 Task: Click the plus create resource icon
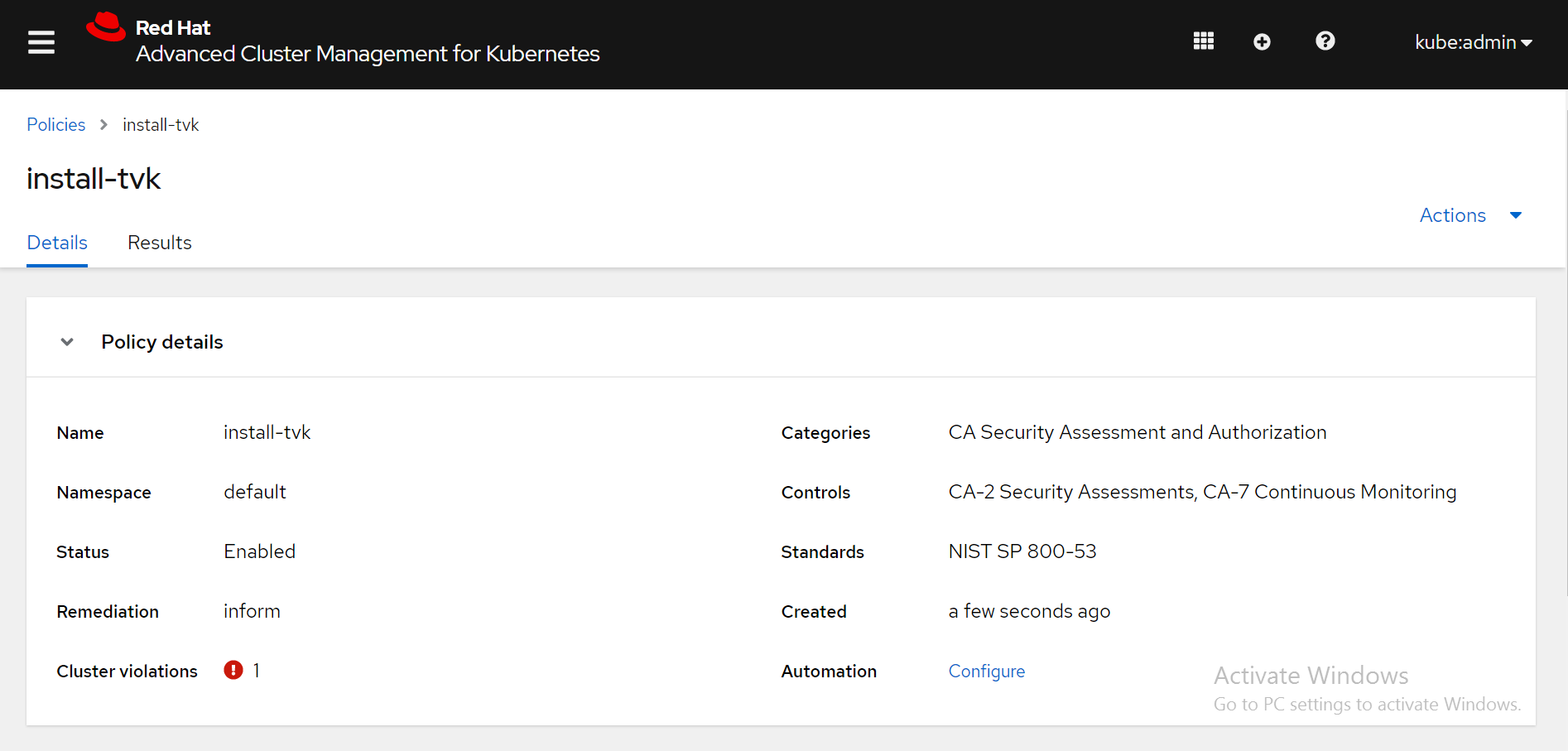pyautogui.click(x=1262, y=41)
